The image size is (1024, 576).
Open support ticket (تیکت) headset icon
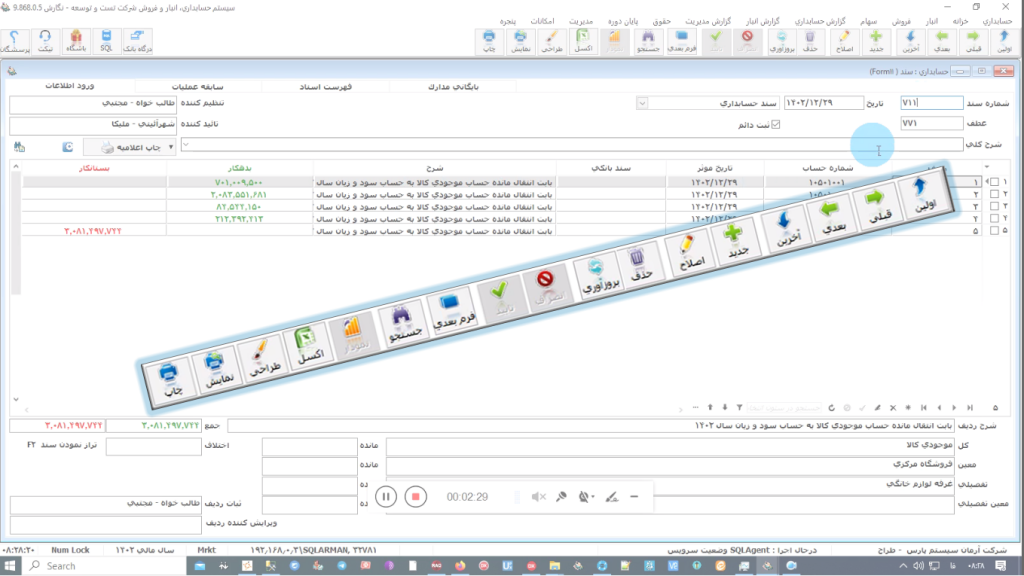pos(45,41)
